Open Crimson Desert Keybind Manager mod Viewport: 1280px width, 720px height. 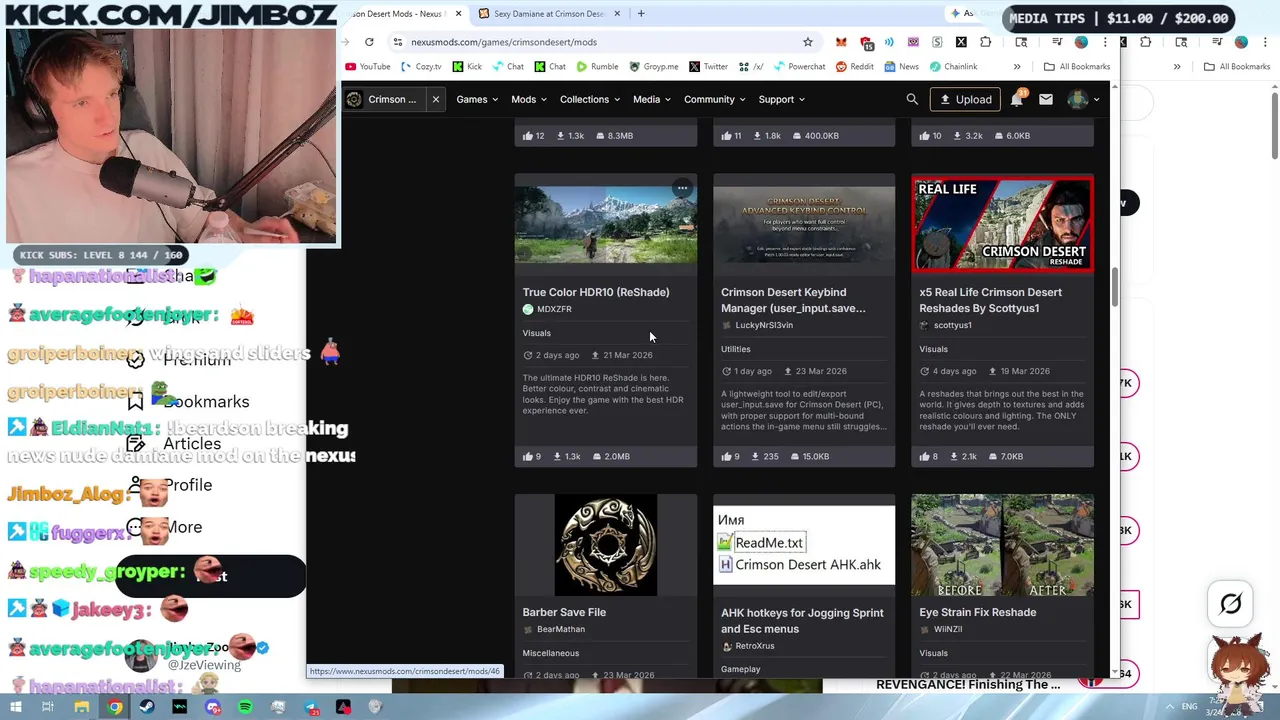pyautogui.click(x=793, y=300)
